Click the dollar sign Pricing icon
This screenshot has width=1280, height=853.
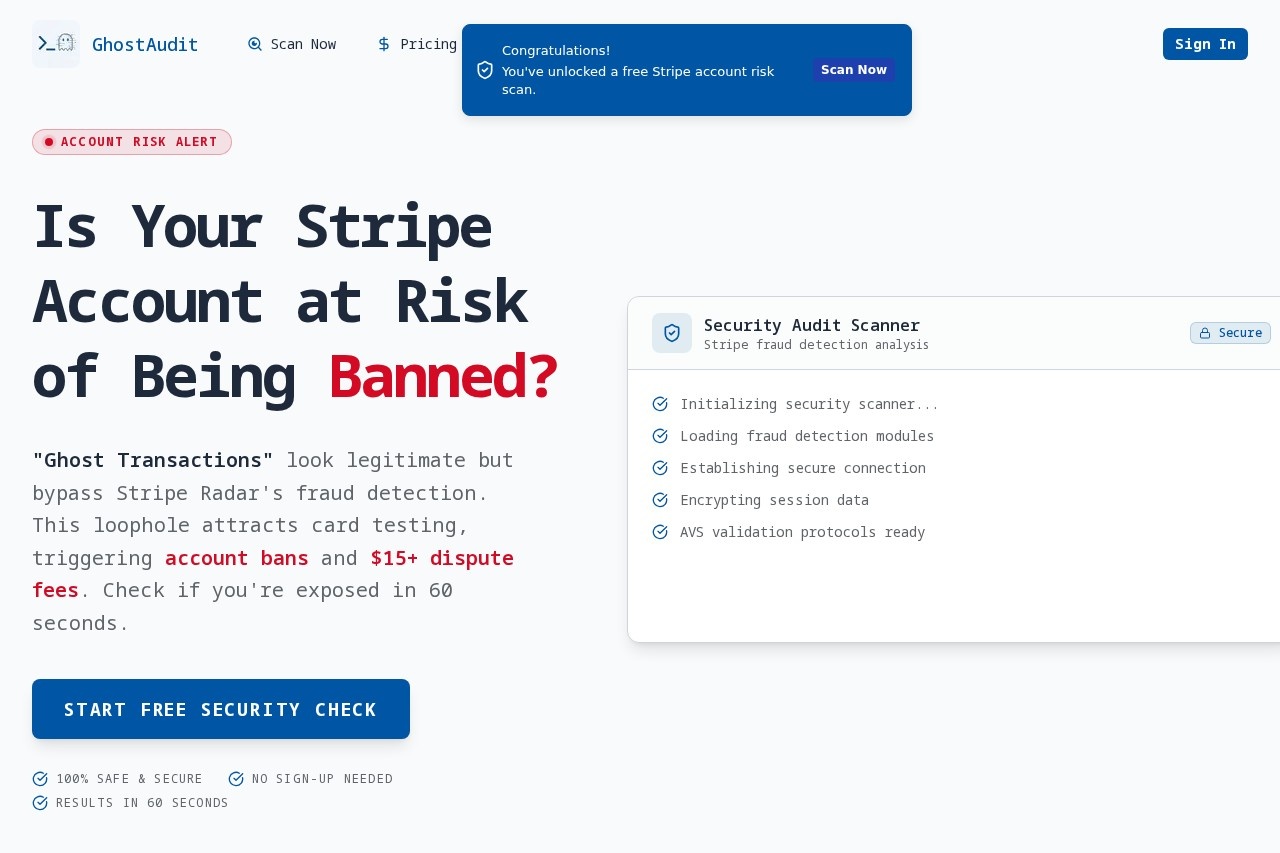[384, 44]
